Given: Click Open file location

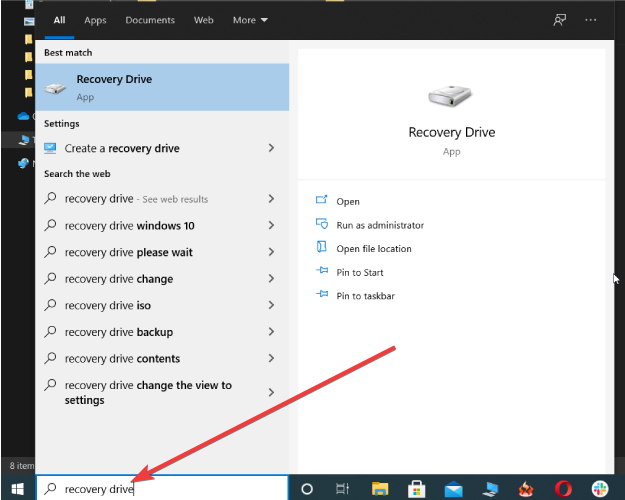Looking at the screenshot, I should pos(364,248).
